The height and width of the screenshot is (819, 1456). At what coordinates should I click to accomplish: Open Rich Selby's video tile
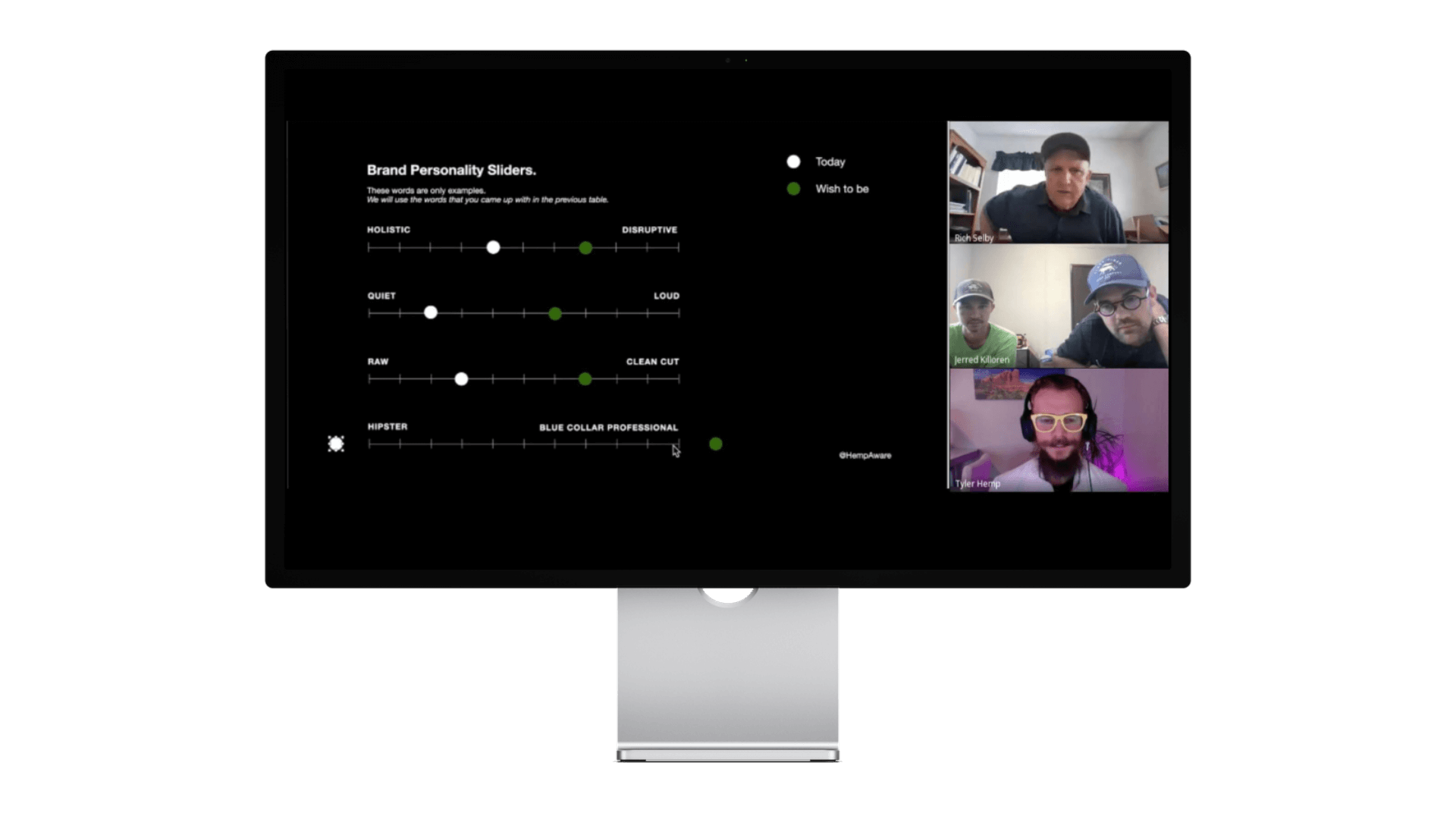point(1058,183)
